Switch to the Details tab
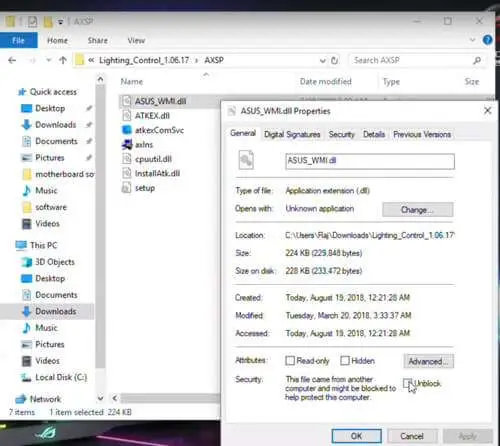The image size is (500, 446). (374, 134)
